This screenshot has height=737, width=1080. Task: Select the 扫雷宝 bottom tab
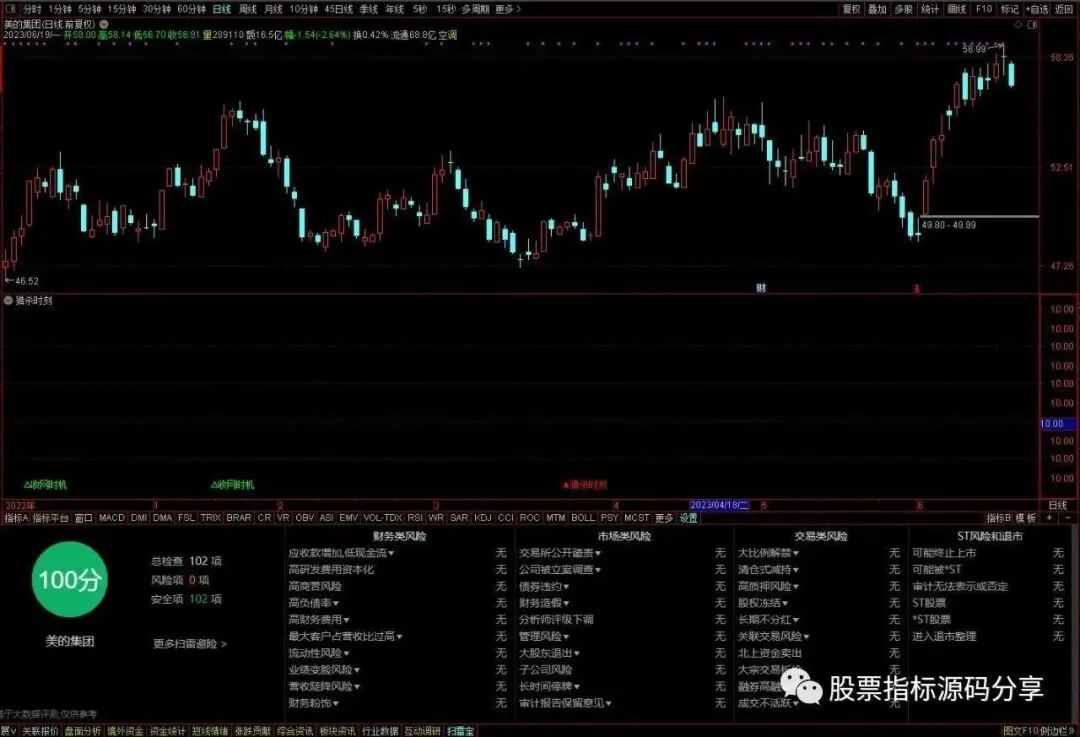click(460, 731)
